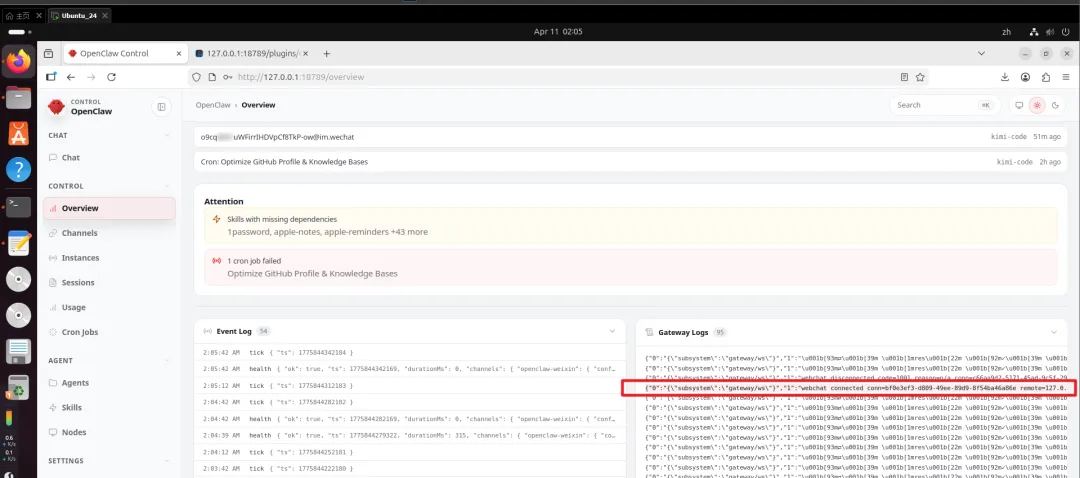This screenshot has width=1080, height=478.
Task: Open Terminal from the dock
Action: 19,207
